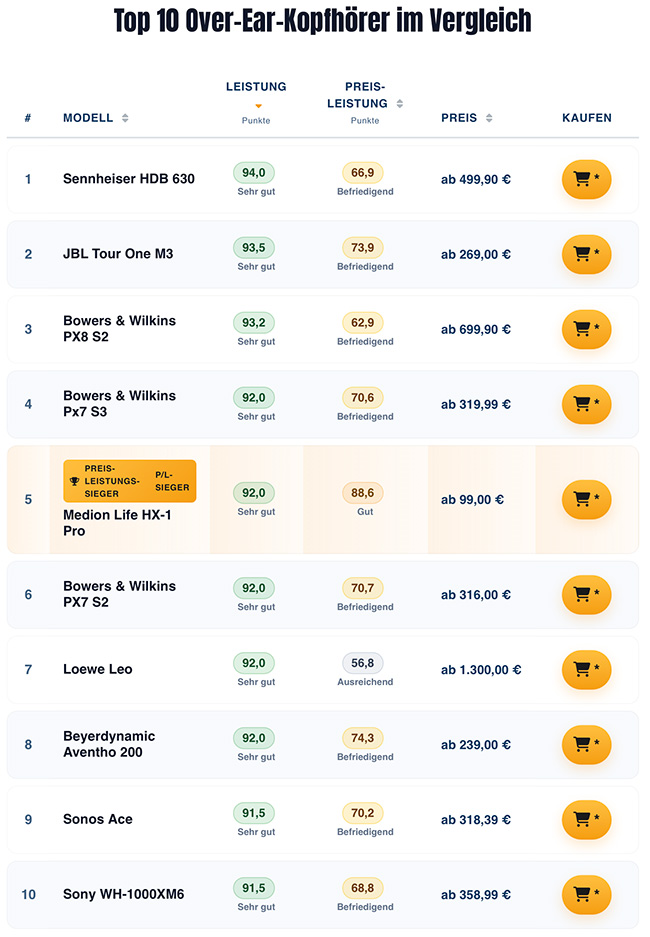Open the buy cart for Sonos Ace
This screenshot has height=937, width=650.
point(586,820)
